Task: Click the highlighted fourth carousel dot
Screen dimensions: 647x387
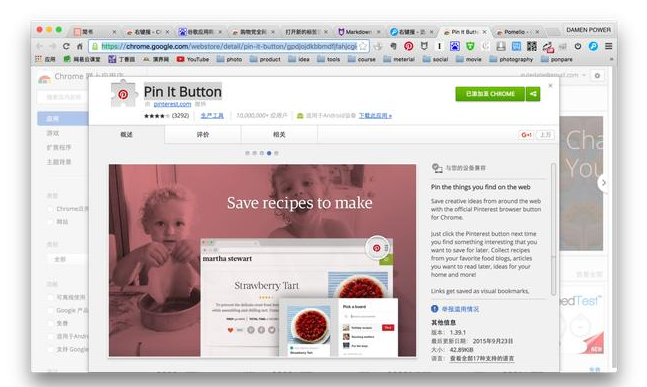Action: [x=269, y=153]
